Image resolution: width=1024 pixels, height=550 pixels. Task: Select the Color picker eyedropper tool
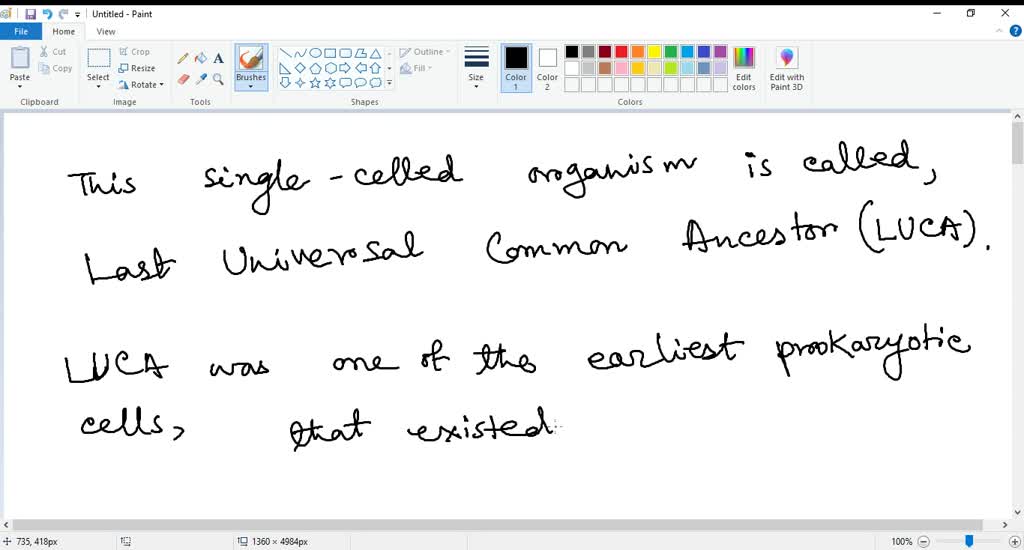200,79
